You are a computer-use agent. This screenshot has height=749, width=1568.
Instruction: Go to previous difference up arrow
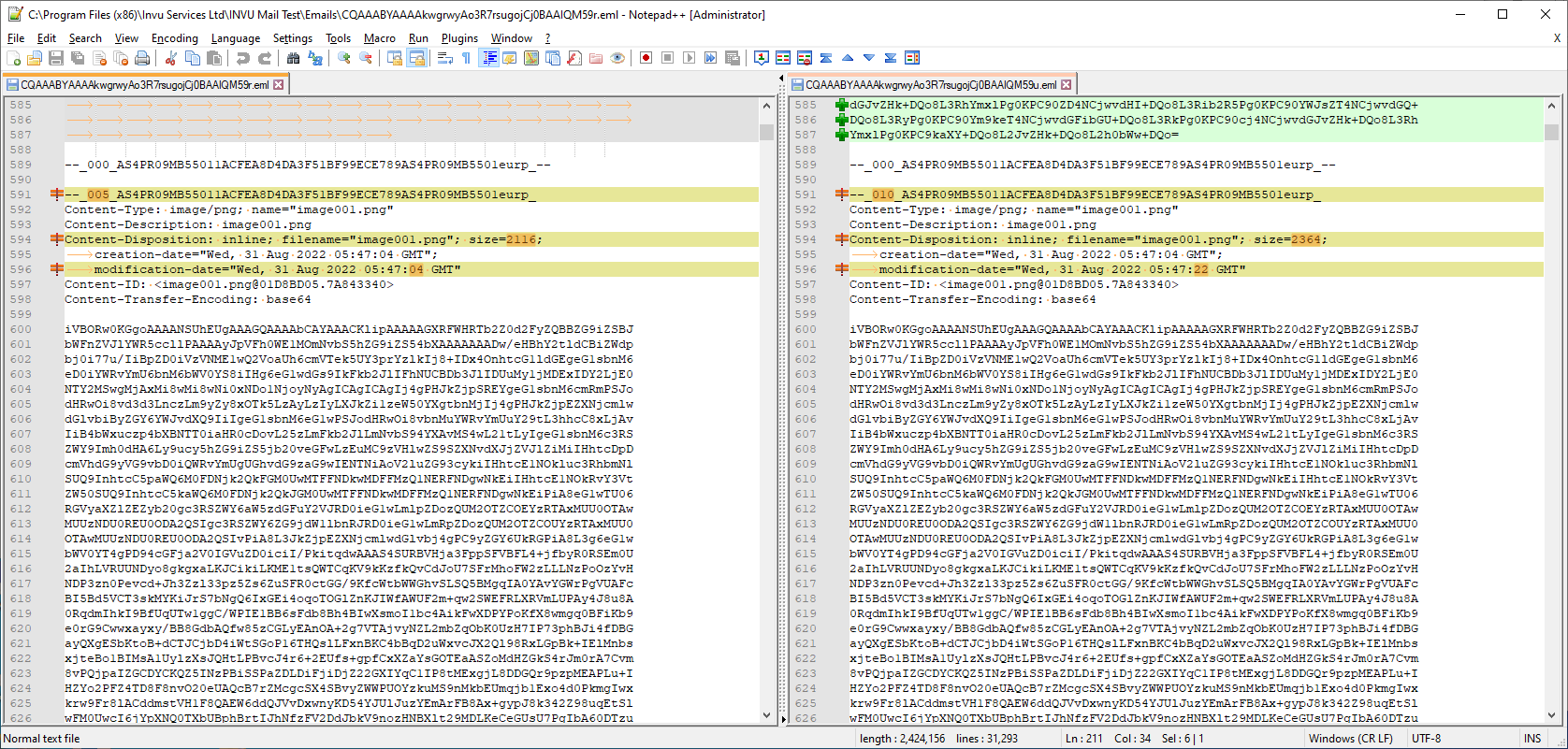[x=848, y=58]
